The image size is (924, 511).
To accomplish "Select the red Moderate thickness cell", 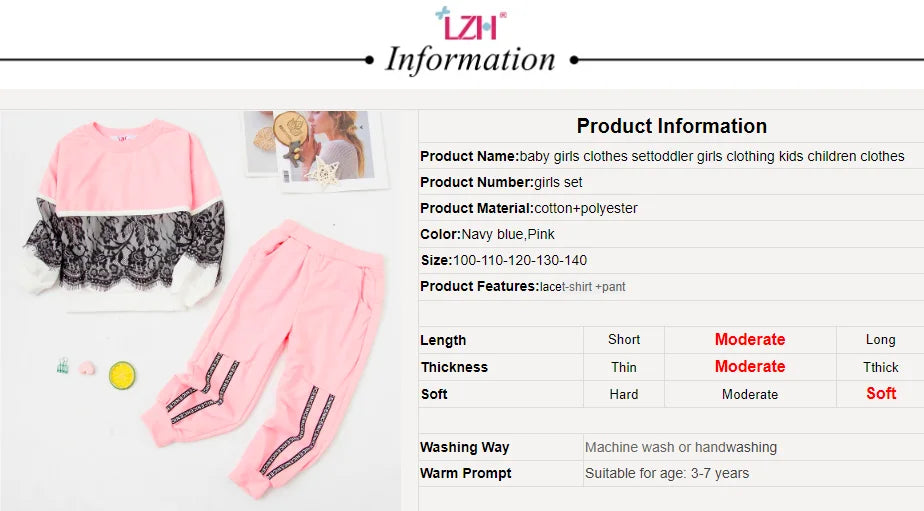I will point(750,367).
